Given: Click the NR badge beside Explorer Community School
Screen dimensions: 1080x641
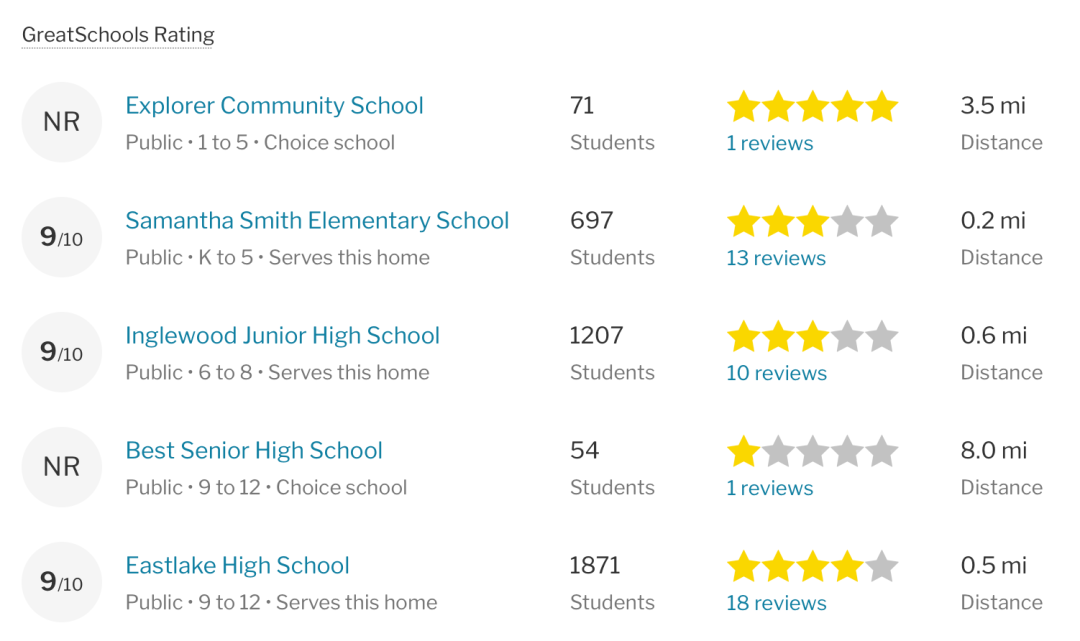Looking at the screenshot, I should click(x=62, y=122).
